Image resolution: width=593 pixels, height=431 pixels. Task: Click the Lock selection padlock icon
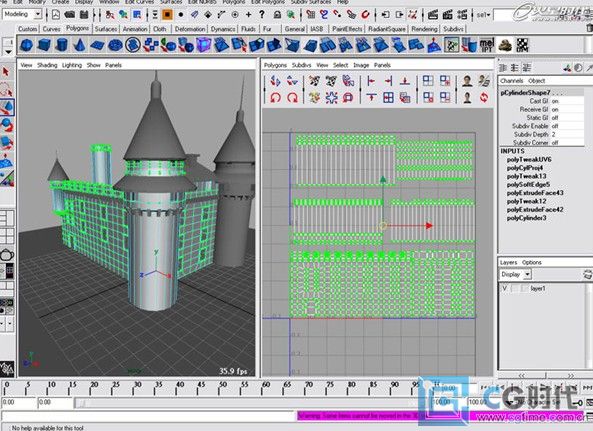click(x=277, y=15)
